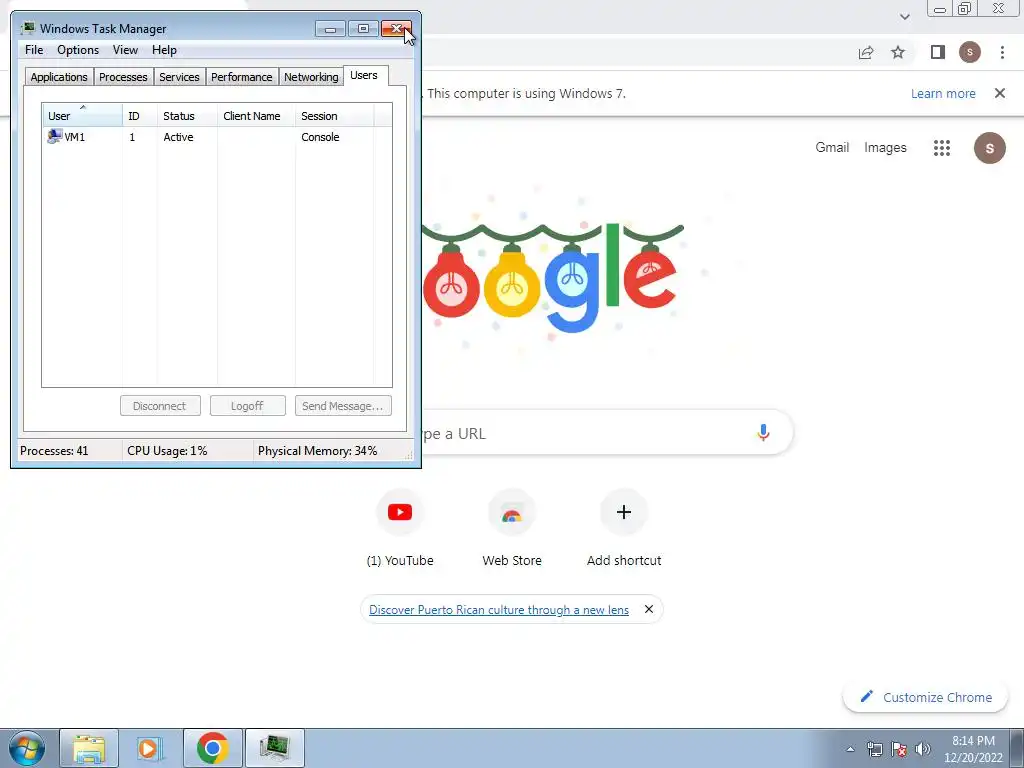
Task: Open the Chrome side panel icon
Action: (938, 52)
